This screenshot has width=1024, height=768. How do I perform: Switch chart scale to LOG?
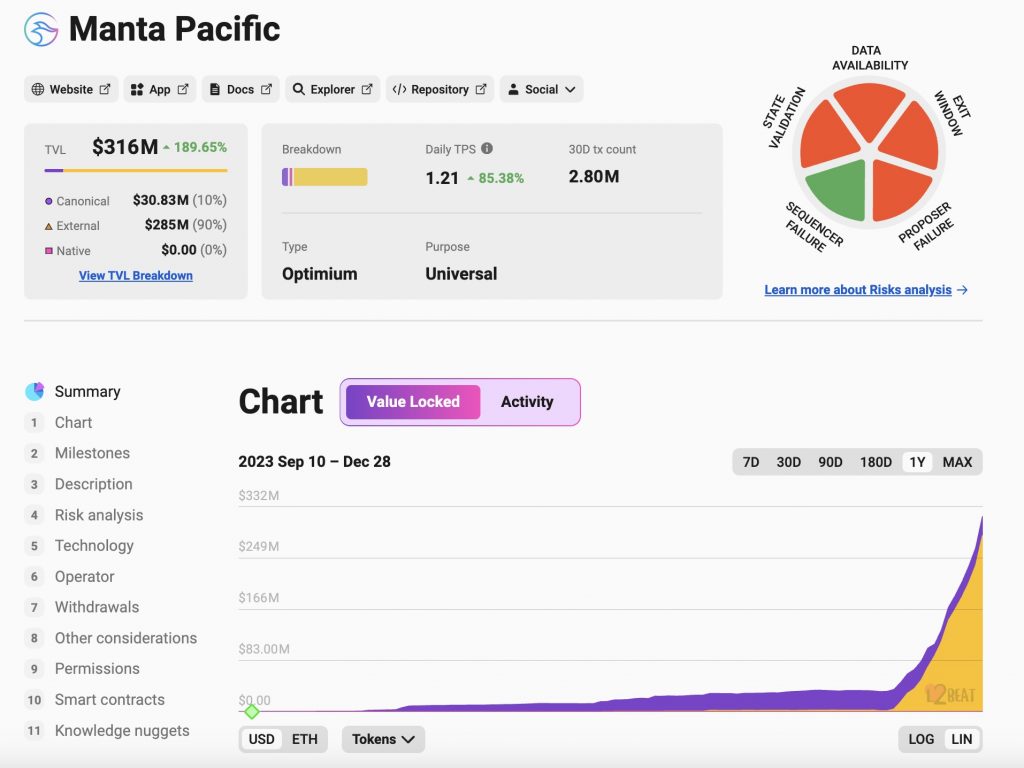921,739
